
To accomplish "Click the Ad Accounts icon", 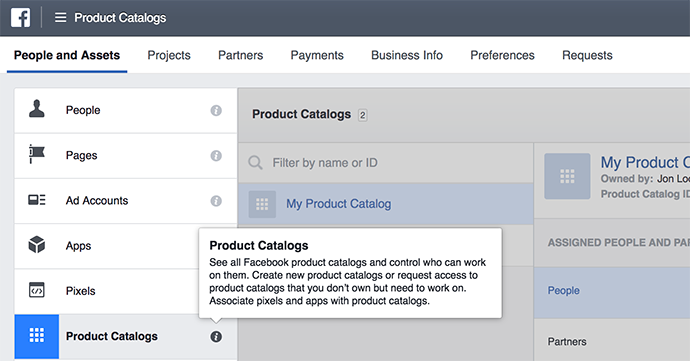I will click(x=37, y=200).
